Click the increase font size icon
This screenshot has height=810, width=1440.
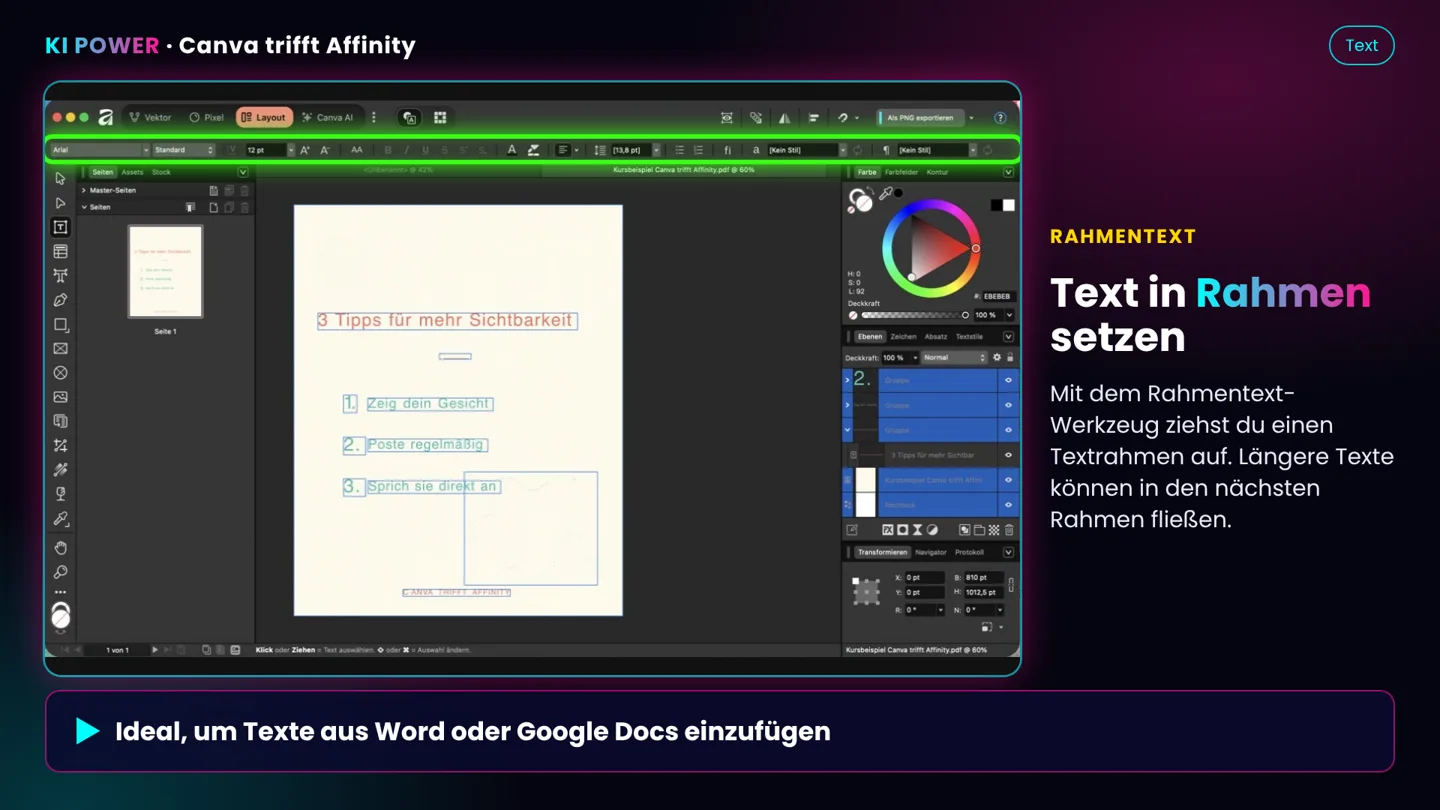coord(305,150)
